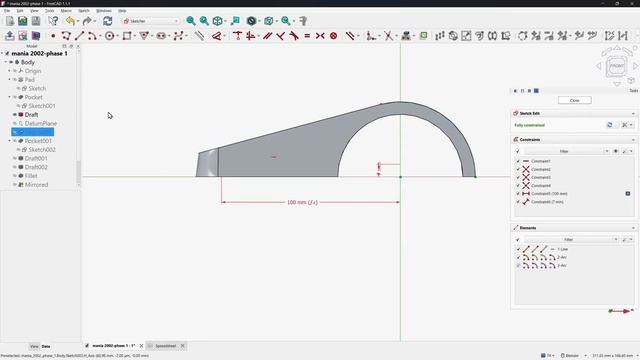Refresh the document with recompute icon
The height and width of the screenshot is (360, 640).
[x=107, y=21]
